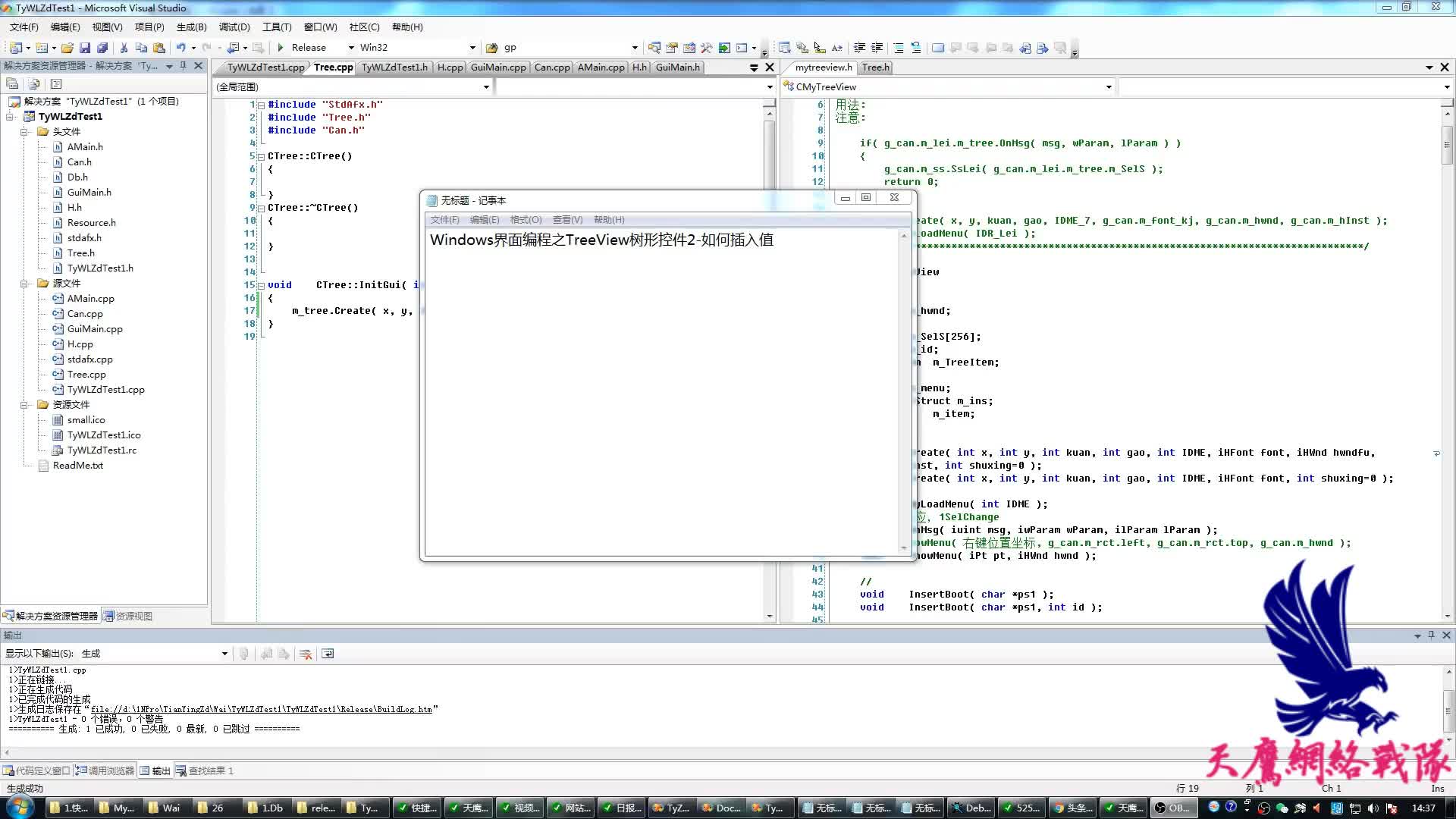Click the Undo arrow icon
Screen dimensions: 1456x819
point(180,48)
